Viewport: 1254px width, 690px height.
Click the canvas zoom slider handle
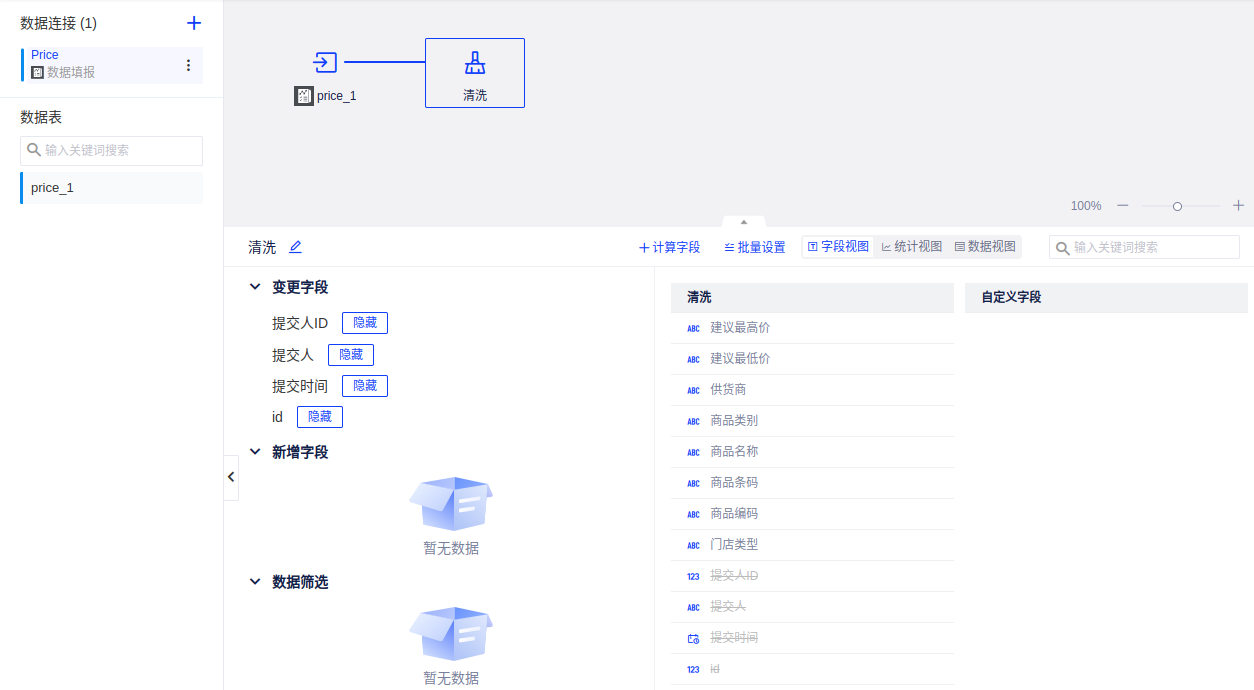coord(1177,206)
